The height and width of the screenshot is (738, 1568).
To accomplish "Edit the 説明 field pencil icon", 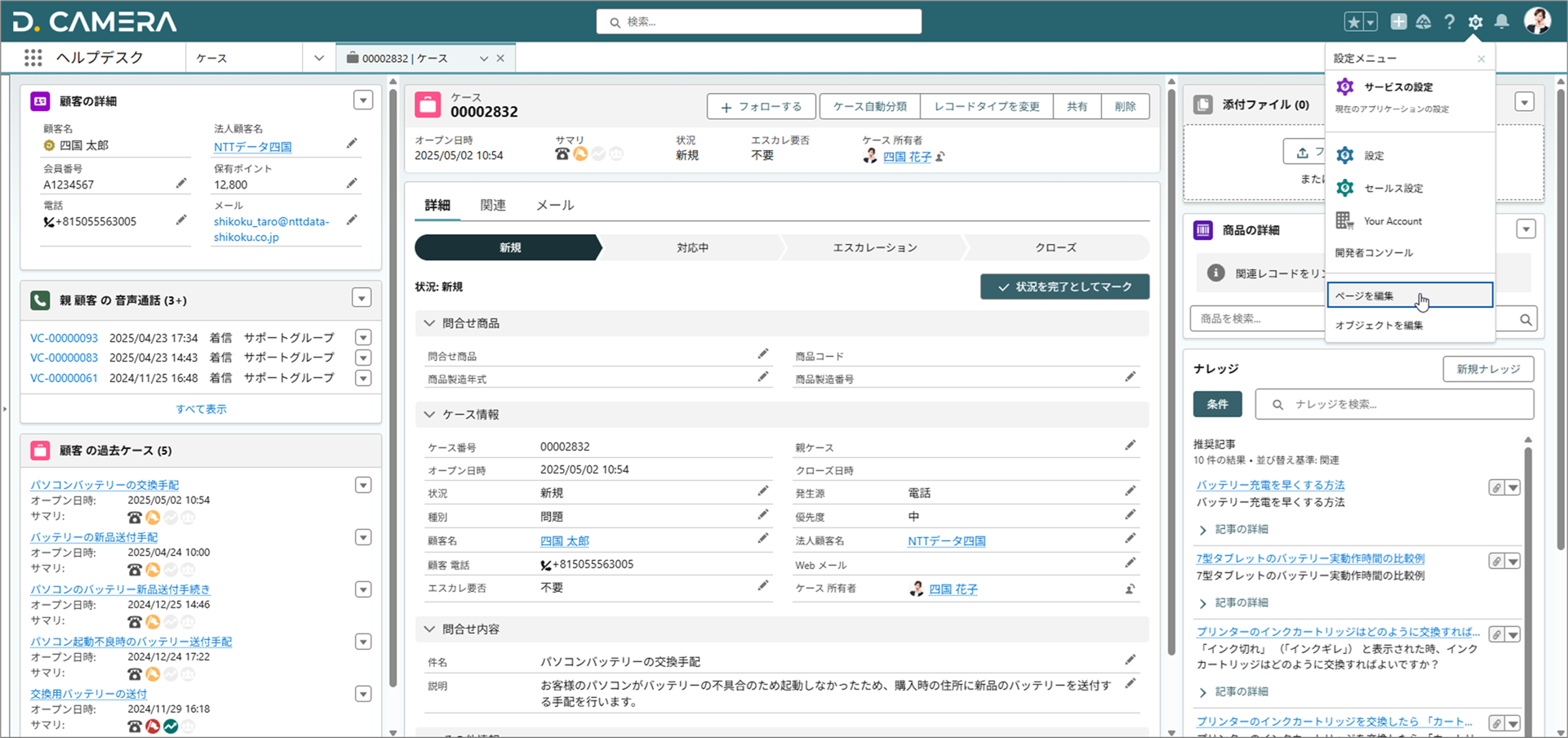I will (1130, 683).
